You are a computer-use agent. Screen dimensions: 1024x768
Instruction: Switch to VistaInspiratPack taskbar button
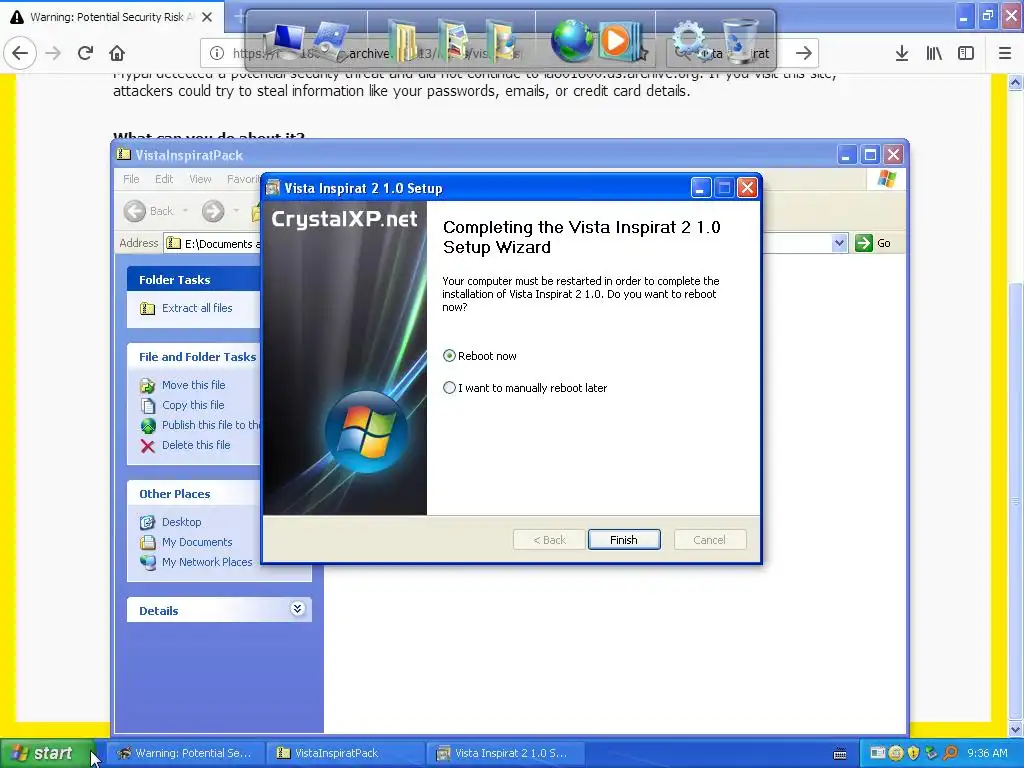[x=345, y=753]
